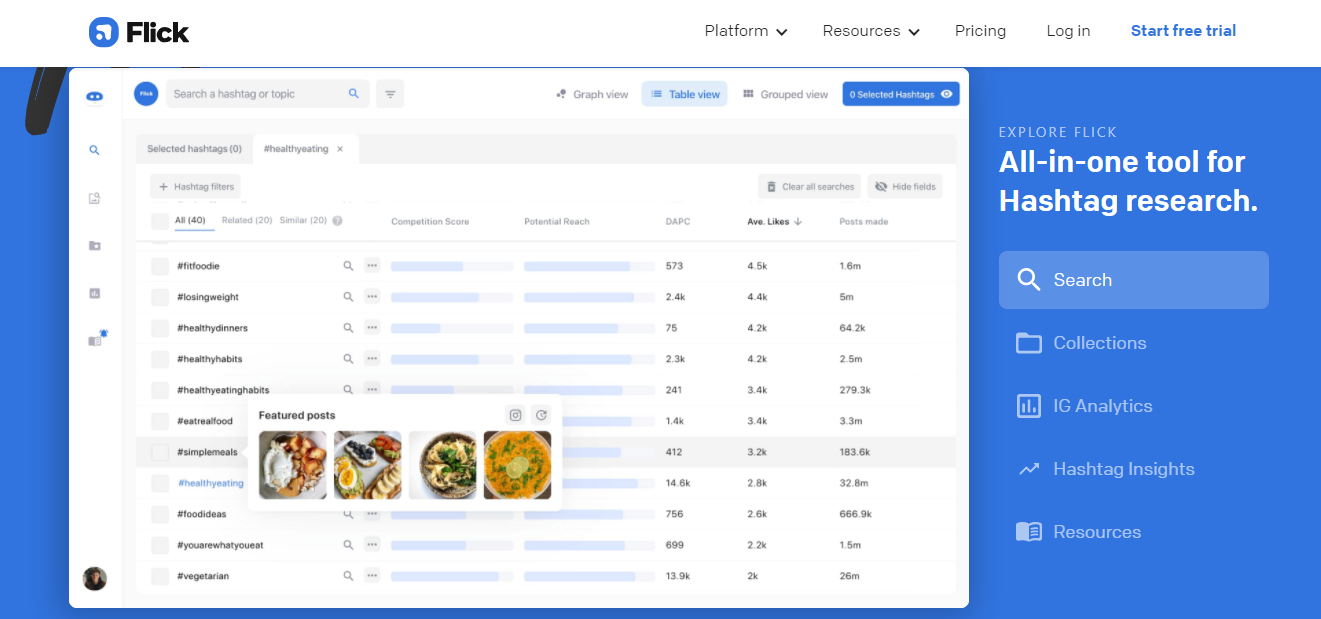Select the Search feature option
1321x619 pixels.
coord(1134,280)
